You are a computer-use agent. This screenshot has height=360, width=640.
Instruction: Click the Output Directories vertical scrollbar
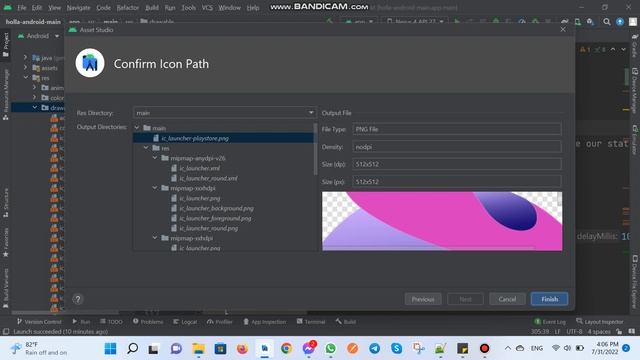click(x=315, y=149)
